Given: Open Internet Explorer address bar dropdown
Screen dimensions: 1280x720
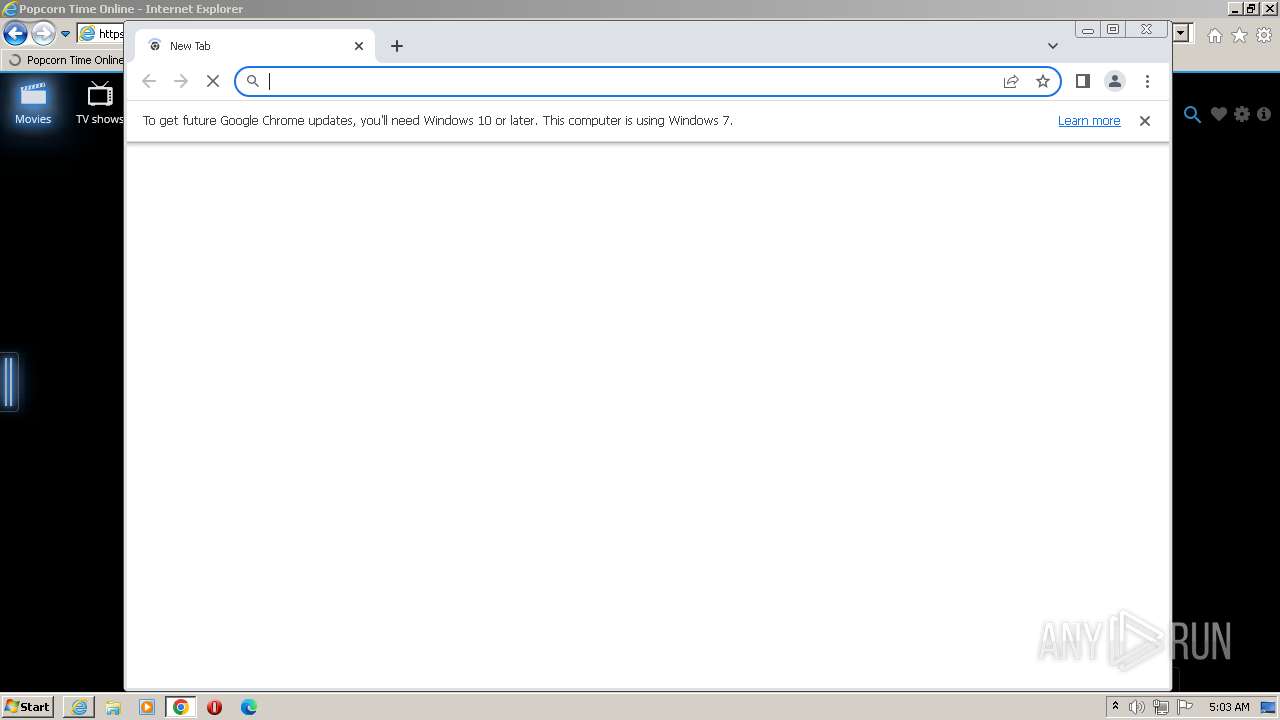Looking at the screenshot, I should [1181, 33].
